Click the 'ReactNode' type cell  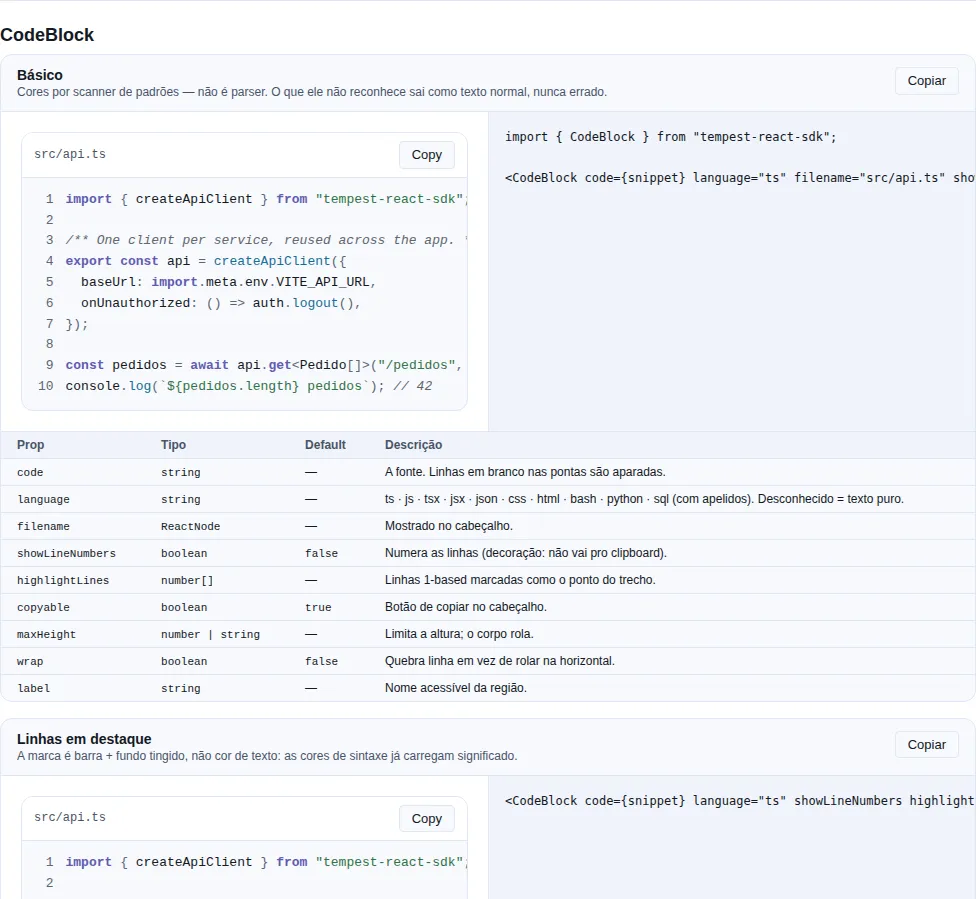(190, 527)
